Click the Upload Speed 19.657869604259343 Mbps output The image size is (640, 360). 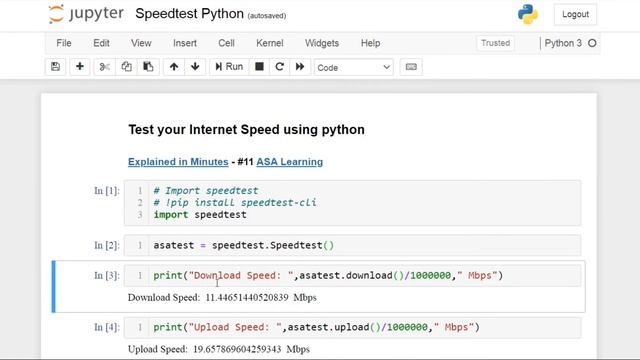(219, 349)
